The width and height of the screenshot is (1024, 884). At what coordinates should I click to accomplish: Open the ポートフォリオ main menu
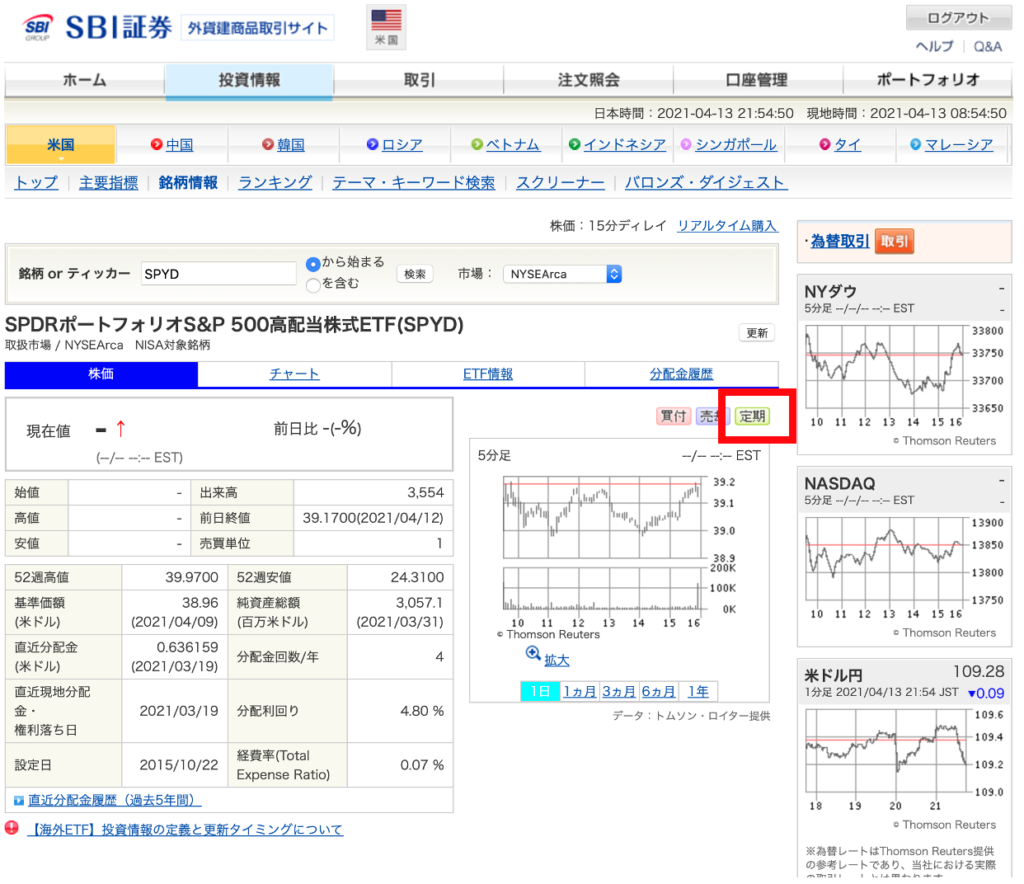pyautogui.click(x=928, y=80)
